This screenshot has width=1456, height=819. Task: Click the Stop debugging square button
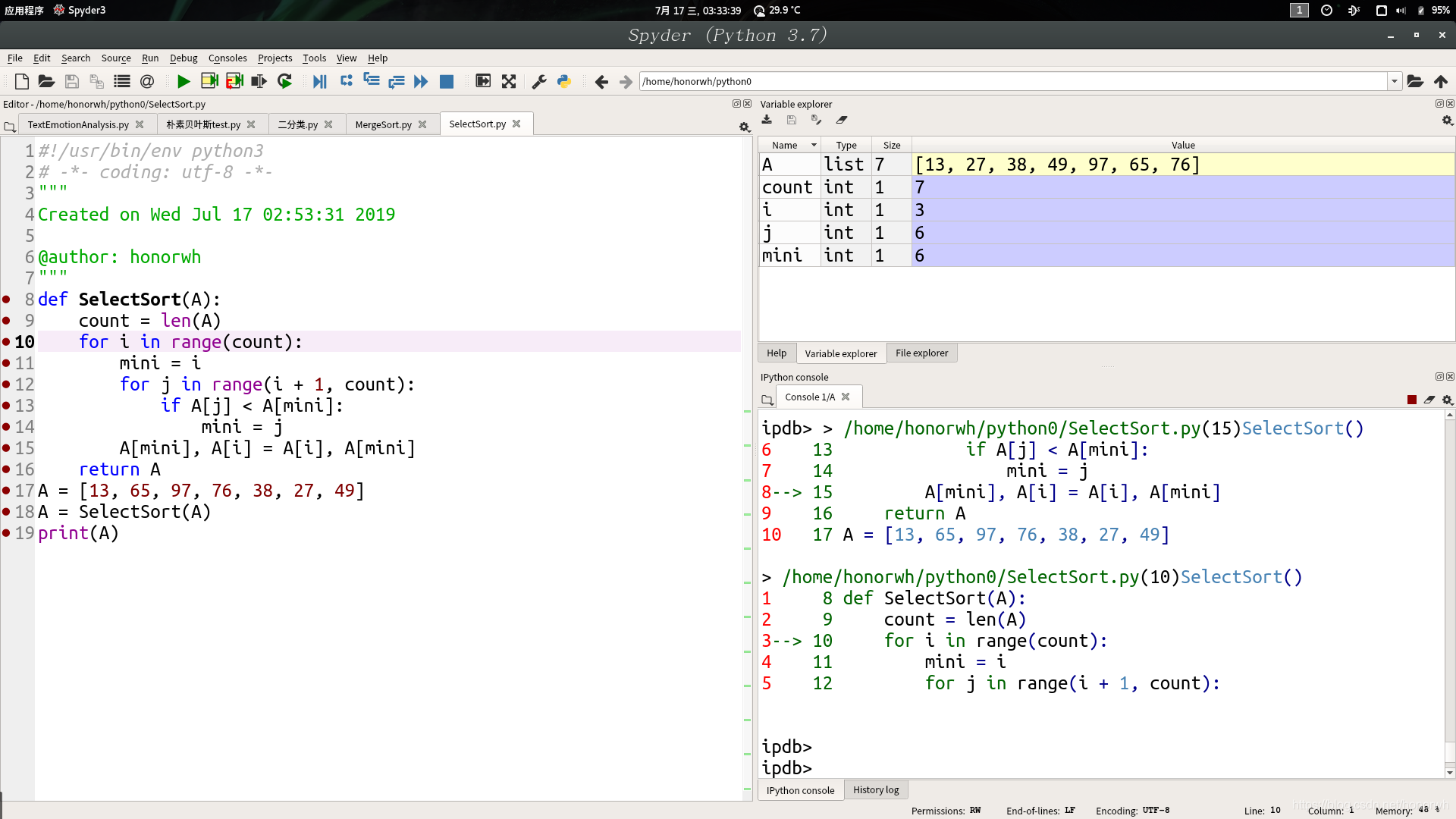447,81
